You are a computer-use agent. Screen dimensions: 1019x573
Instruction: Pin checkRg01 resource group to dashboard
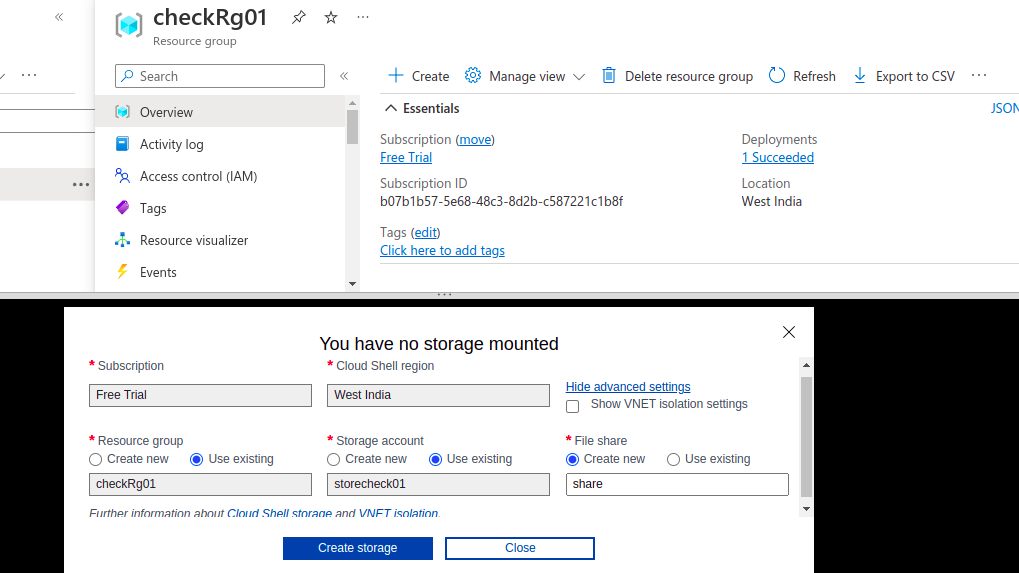point(298,18)
